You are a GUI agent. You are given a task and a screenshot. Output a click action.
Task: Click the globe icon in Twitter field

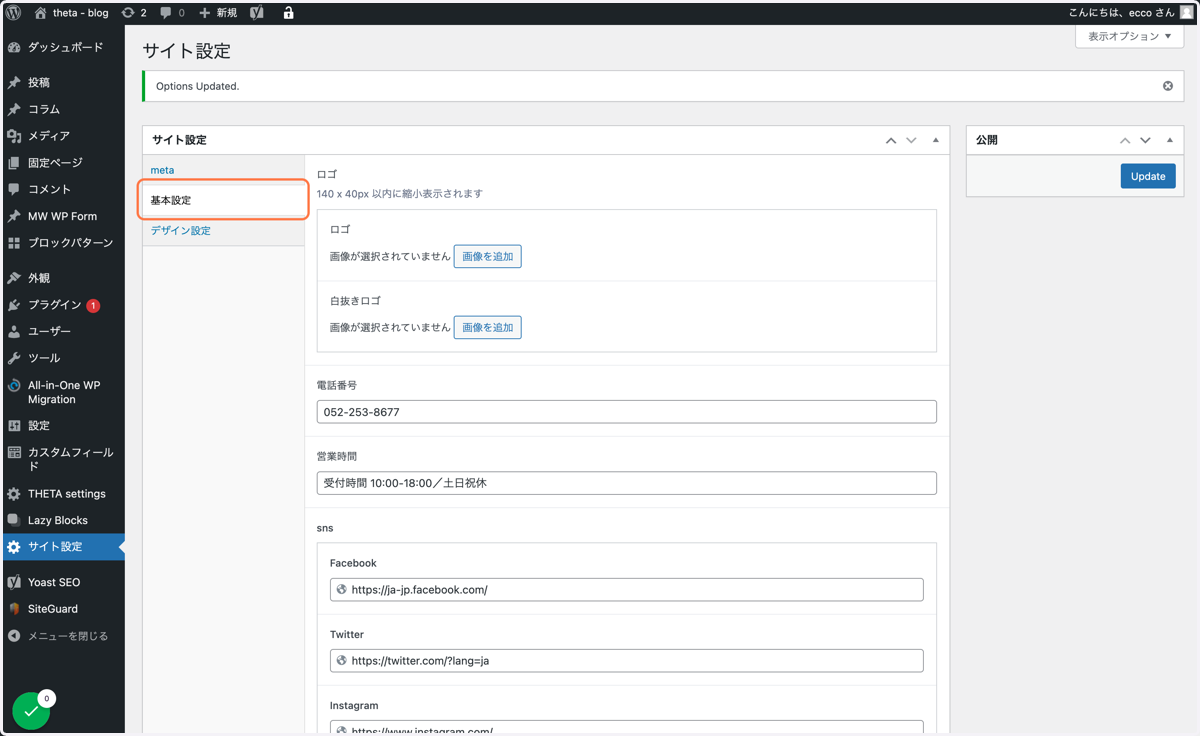click(342, 661)
